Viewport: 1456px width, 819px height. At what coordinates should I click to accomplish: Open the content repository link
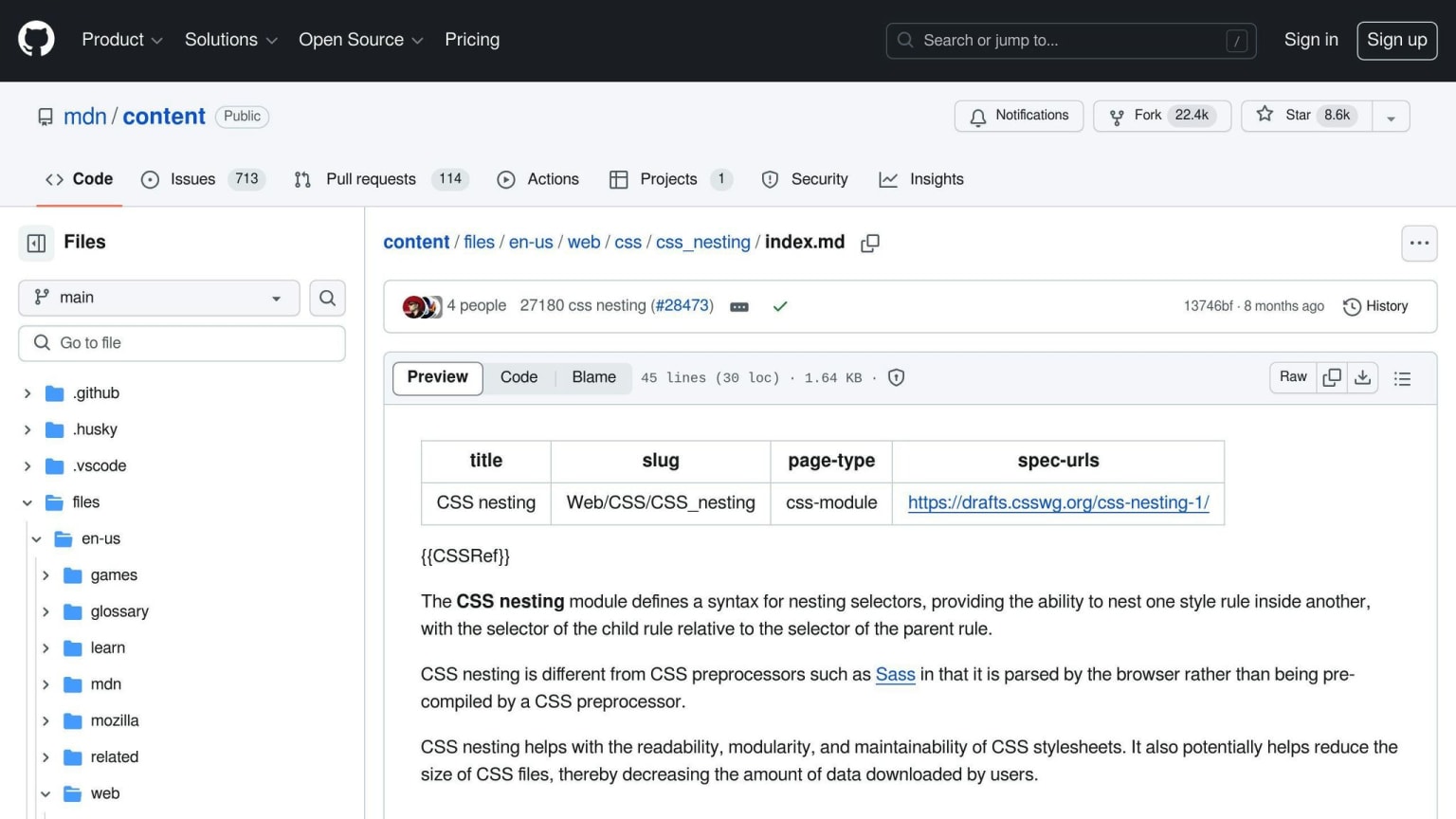164,117
